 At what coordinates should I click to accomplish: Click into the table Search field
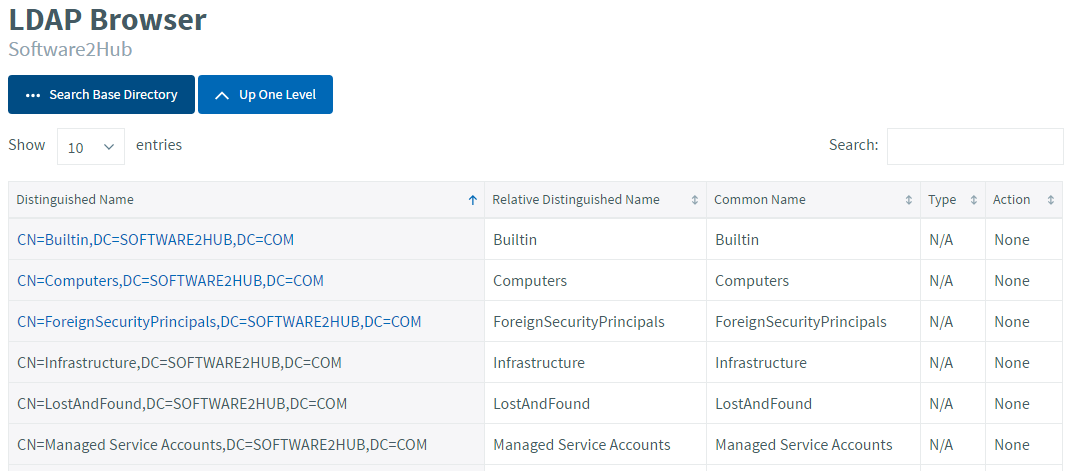click(974, 146)
